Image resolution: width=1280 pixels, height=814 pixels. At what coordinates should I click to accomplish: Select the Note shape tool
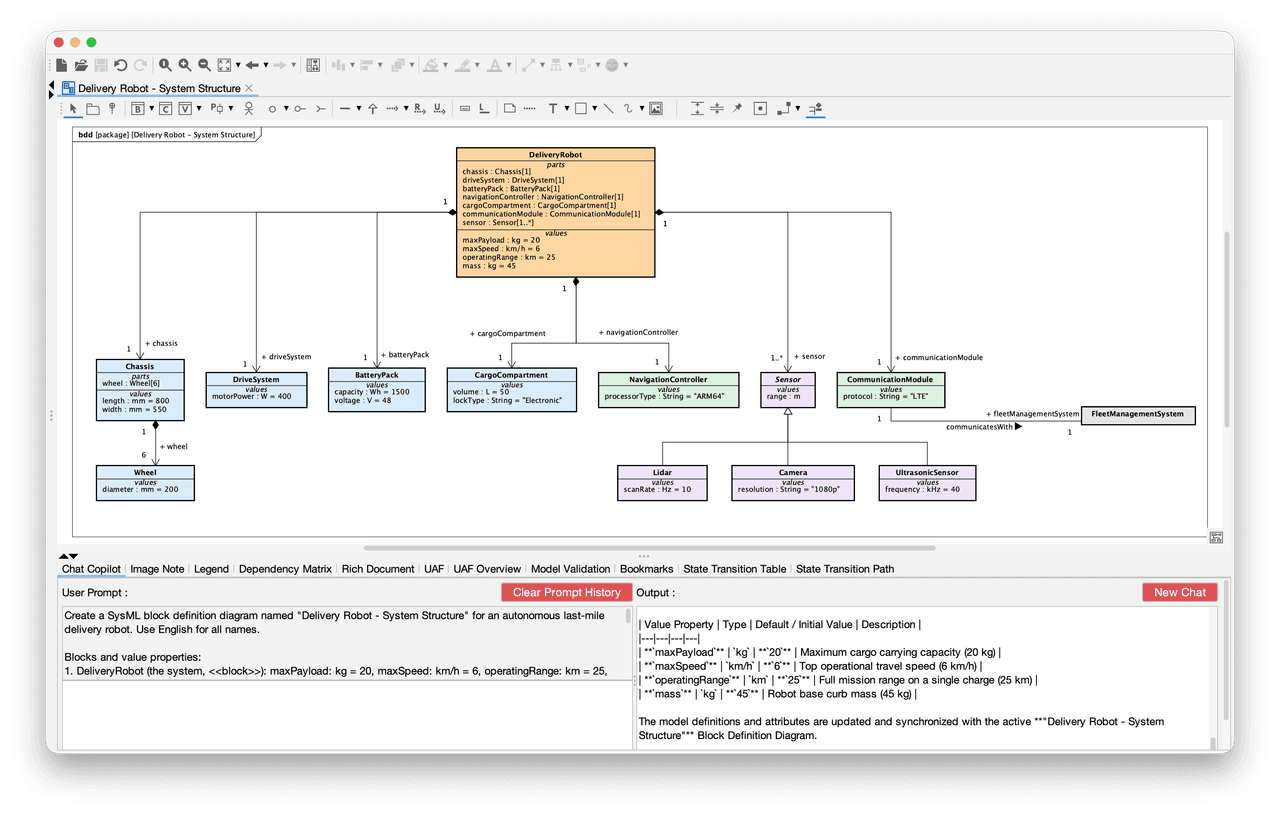(510, 108)
